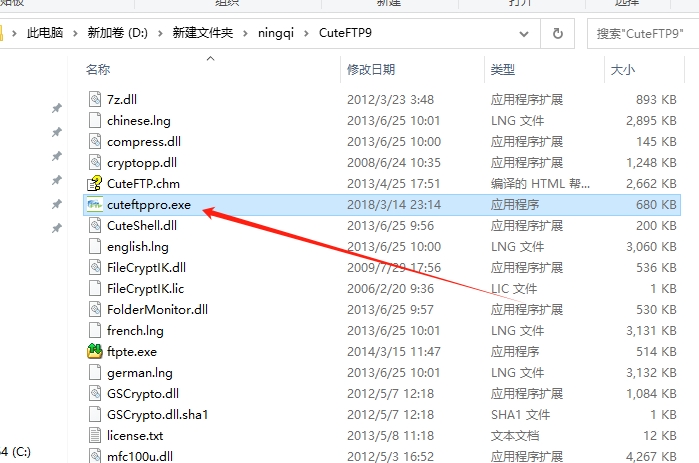Image resolution: width=699 pixels, height=463 pixels.
Task: Go to 新建文件夹 in the breadcrumb path
Action: click(203, 33)
